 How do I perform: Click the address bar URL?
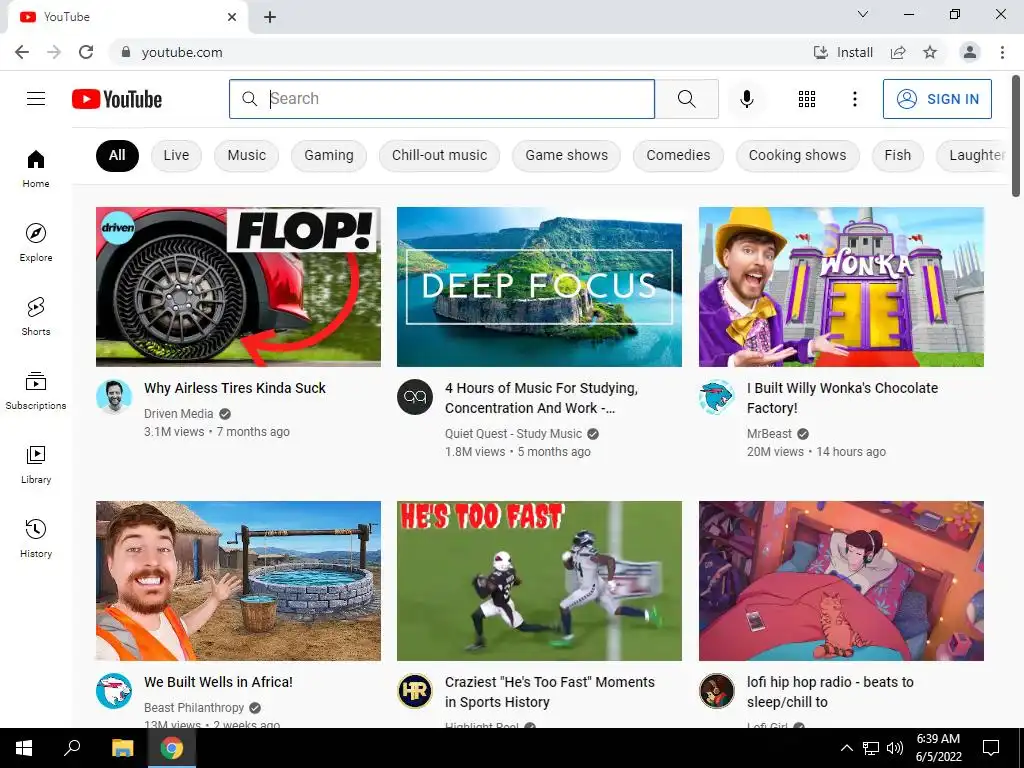tap(182, 52)
